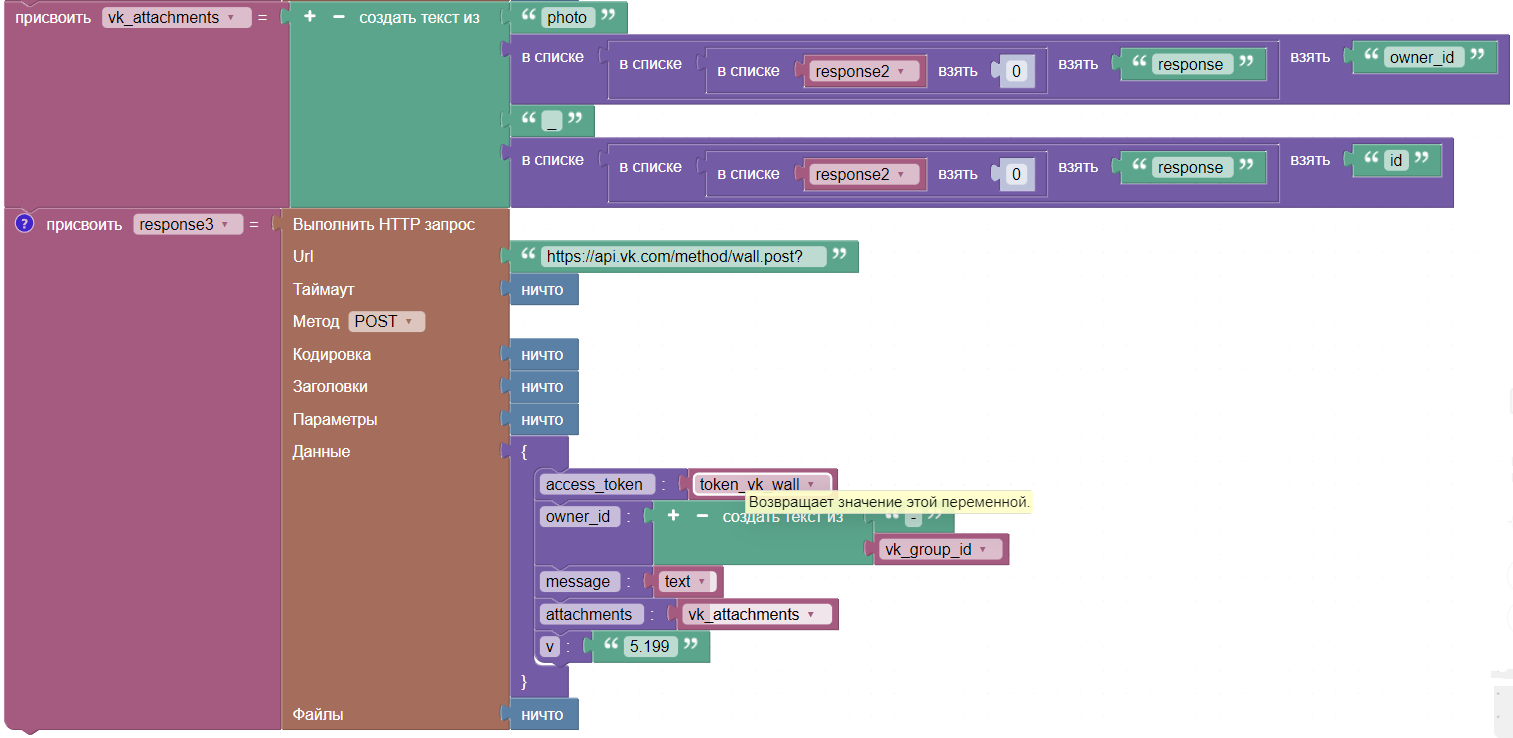Edit the message key field

[580, 581]
